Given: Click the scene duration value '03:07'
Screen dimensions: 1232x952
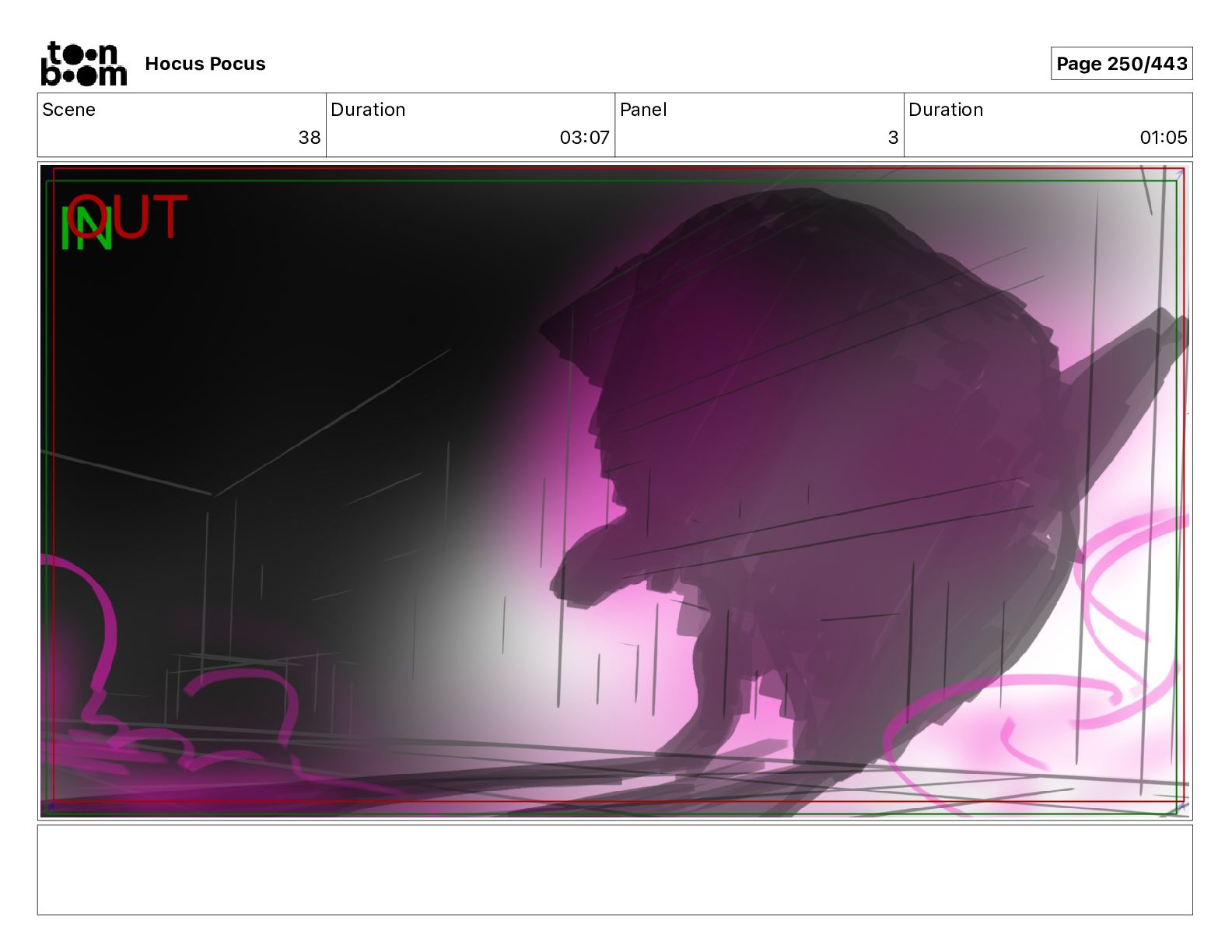Looking at the screenshot, I should point(585,138).
